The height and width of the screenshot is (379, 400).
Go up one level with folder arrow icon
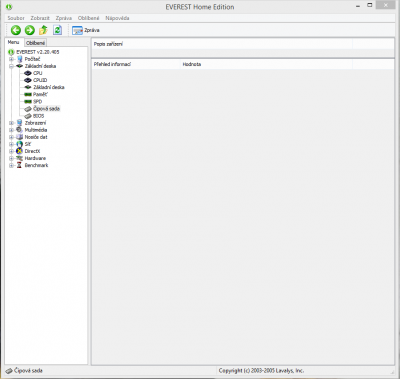tap(43, 30)
